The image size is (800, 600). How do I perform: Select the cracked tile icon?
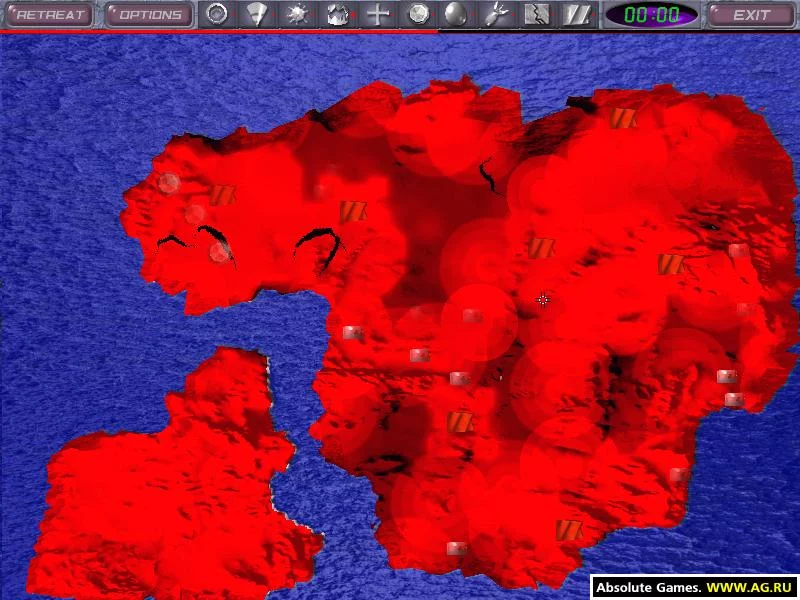(536, 14)
